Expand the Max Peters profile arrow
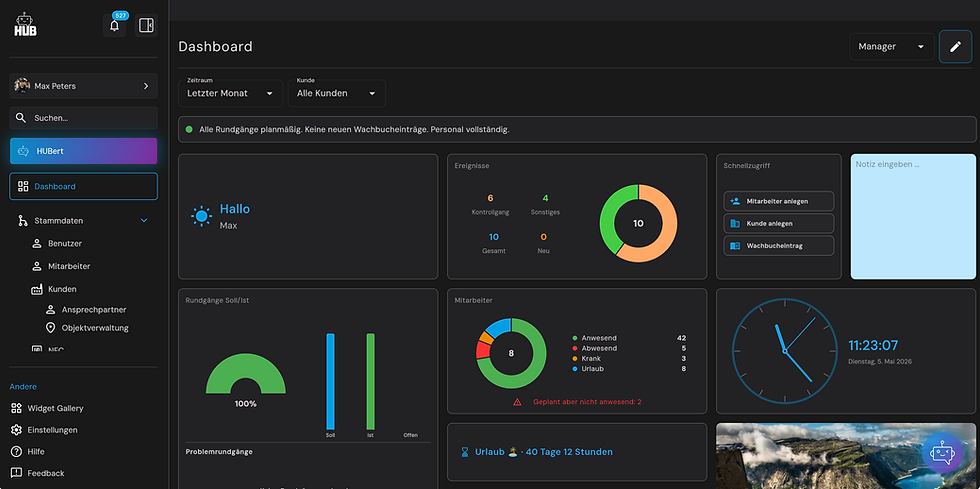980x489 pixels. [146, 86]
